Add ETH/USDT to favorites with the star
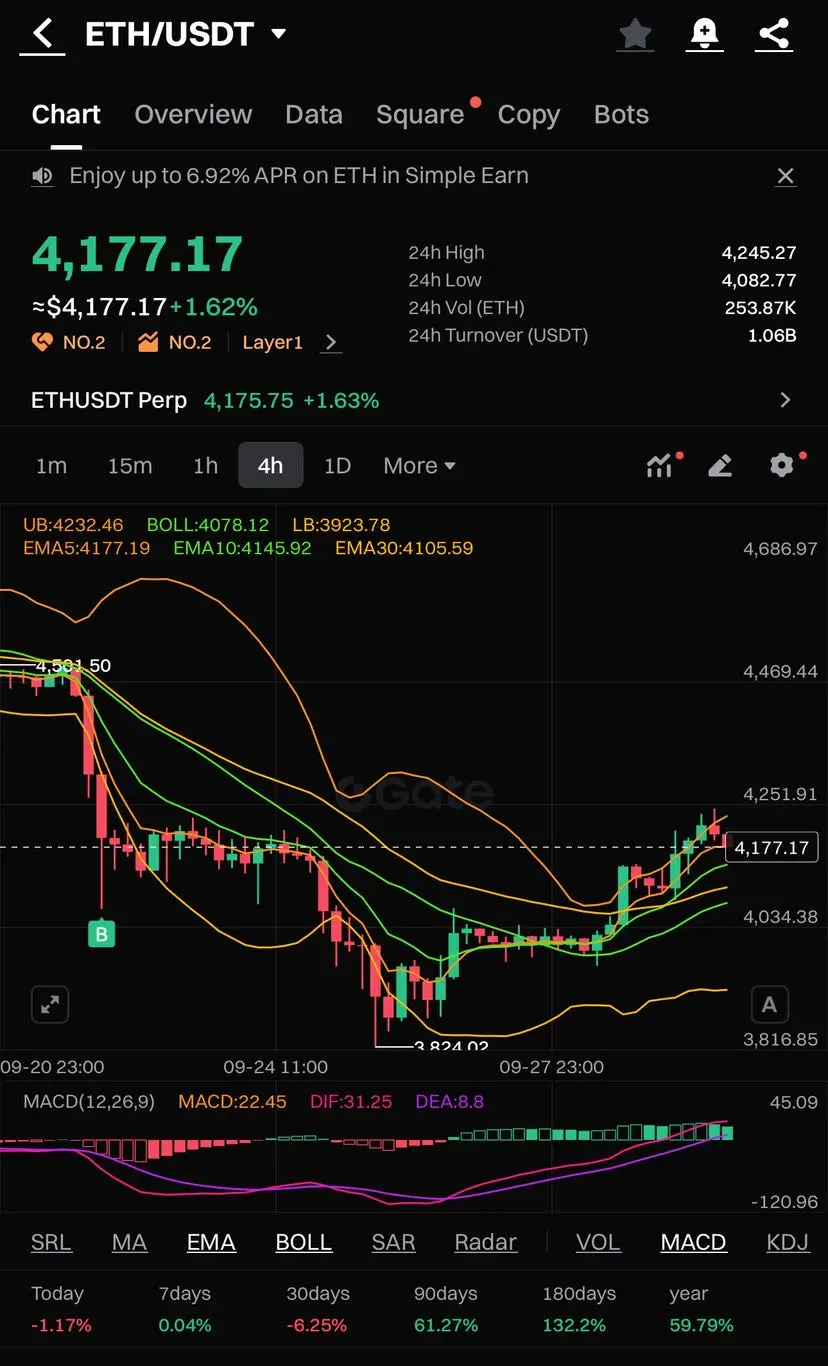Image resolution: width=828 pixels, height=1366 pixels. [635, 34]
